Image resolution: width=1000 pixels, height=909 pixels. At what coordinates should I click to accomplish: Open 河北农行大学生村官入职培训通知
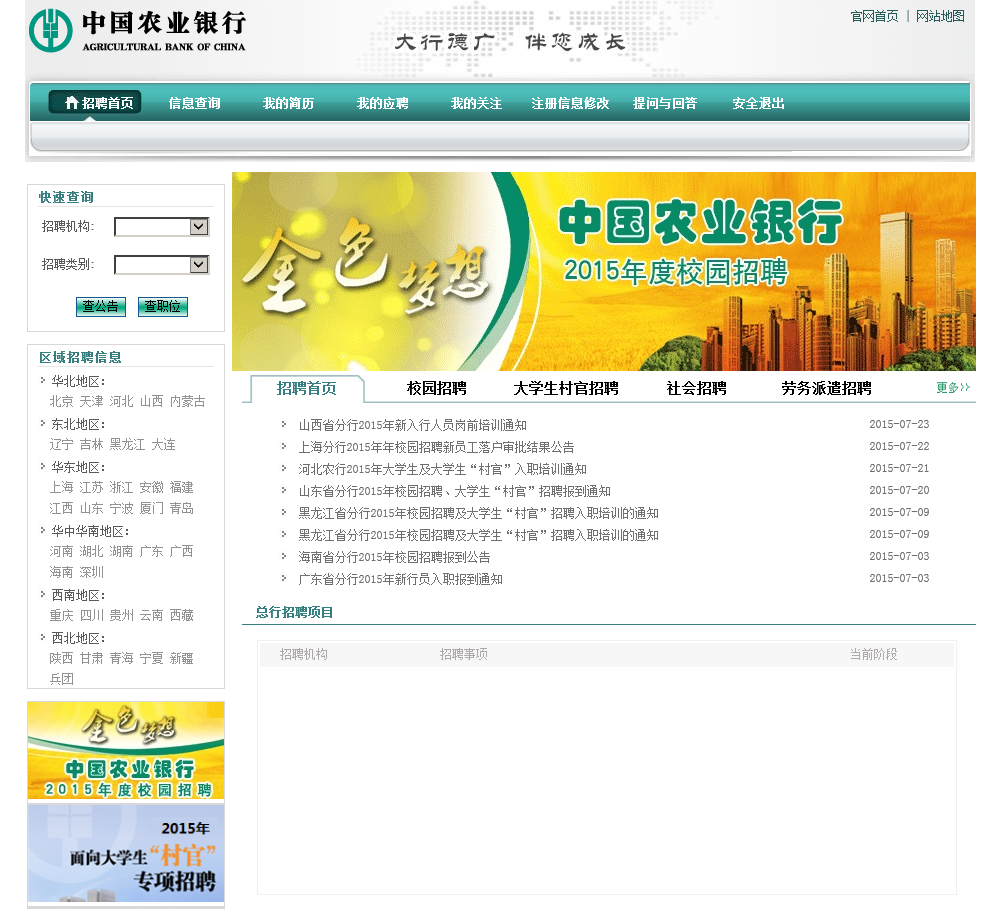tap(443, 469)
